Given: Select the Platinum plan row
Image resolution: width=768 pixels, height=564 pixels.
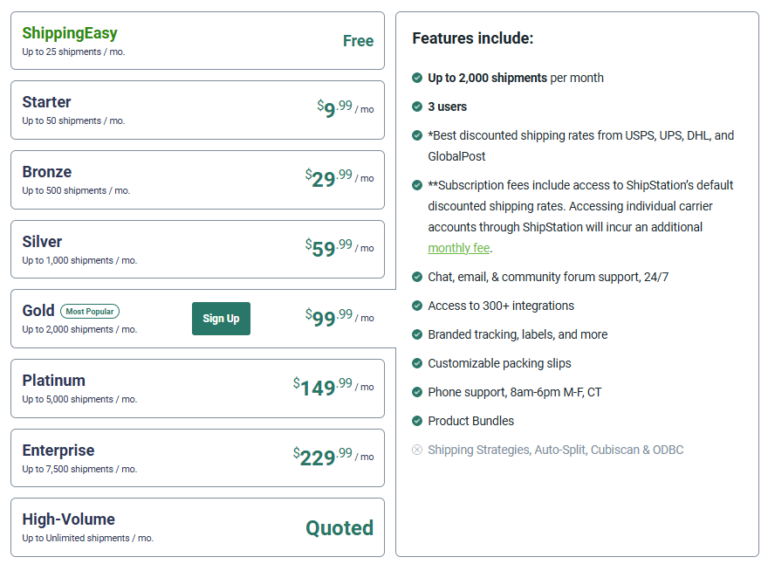Looking at the screenshot, I should pyautogui.click(x=197, y=388).
